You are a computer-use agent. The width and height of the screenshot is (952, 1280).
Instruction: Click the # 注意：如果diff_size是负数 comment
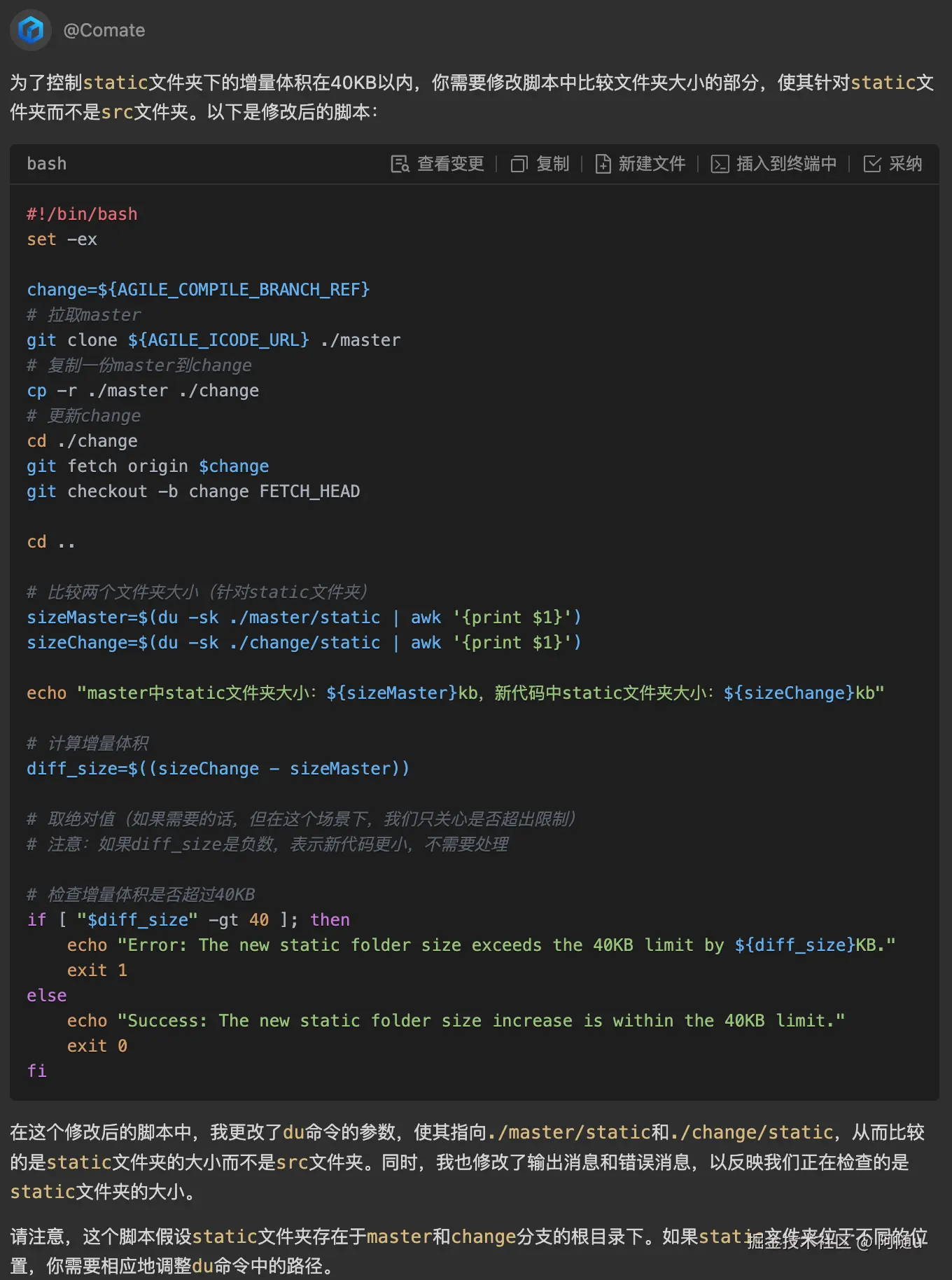click(267, 844)
